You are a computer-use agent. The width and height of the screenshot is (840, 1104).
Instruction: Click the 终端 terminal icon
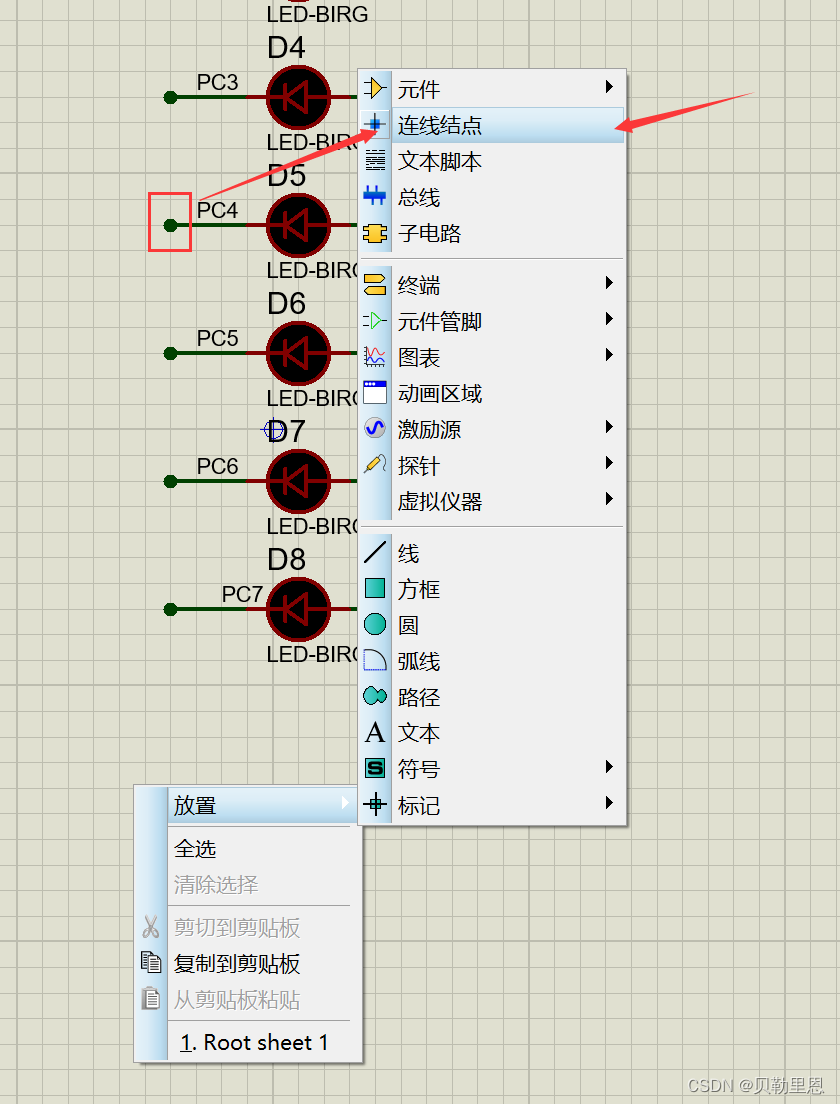[x=375, y=284]
